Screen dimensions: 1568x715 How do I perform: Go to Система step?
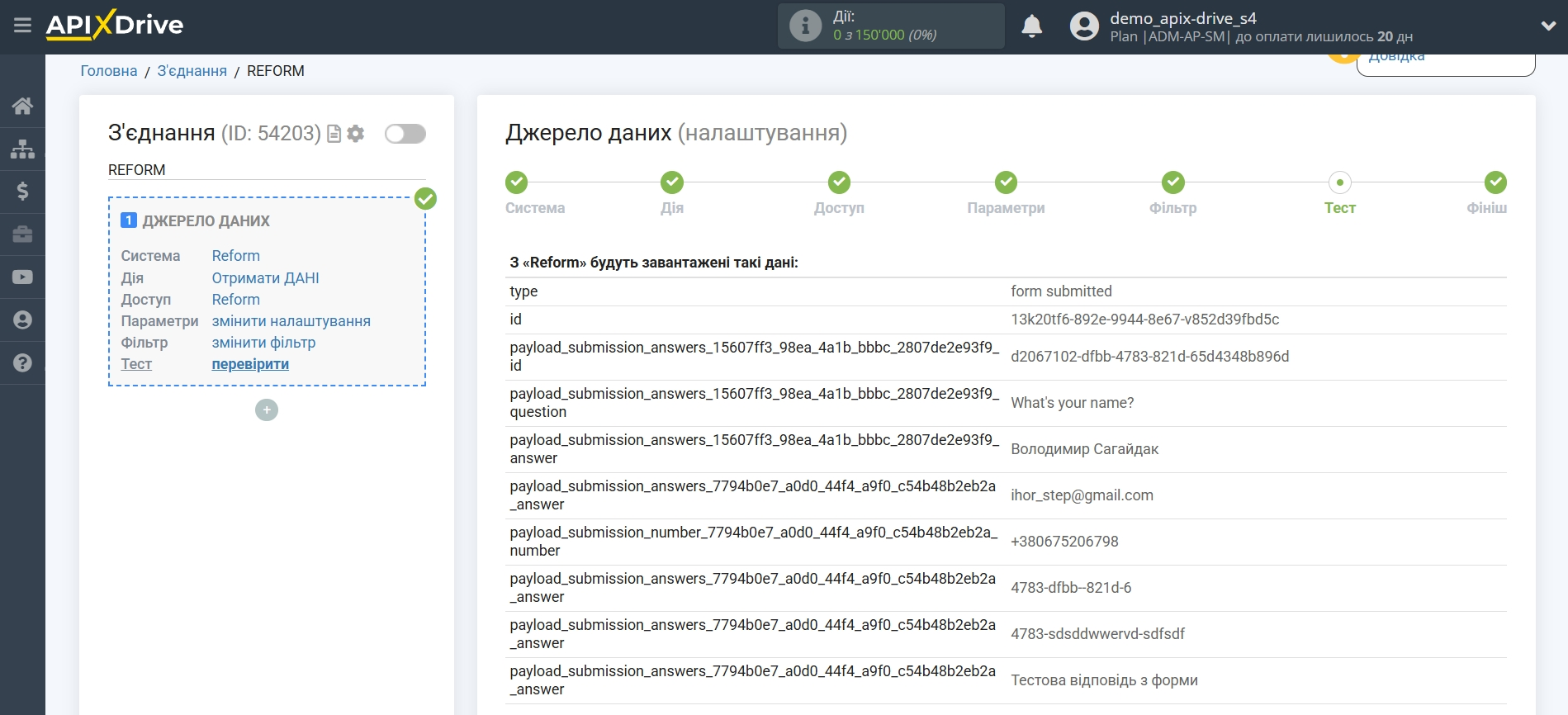tap(517, 182)
